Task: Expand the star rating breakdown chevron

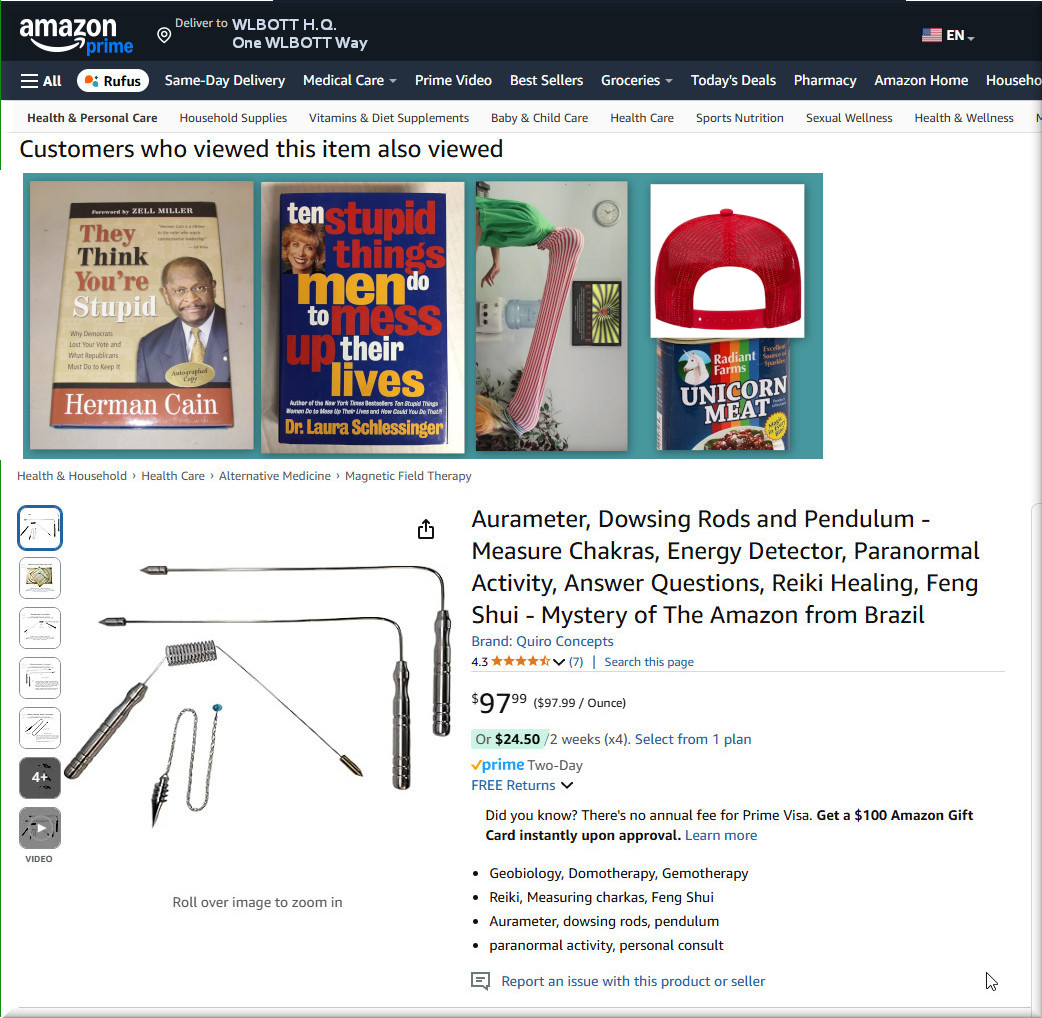Action: pos(559,662)
